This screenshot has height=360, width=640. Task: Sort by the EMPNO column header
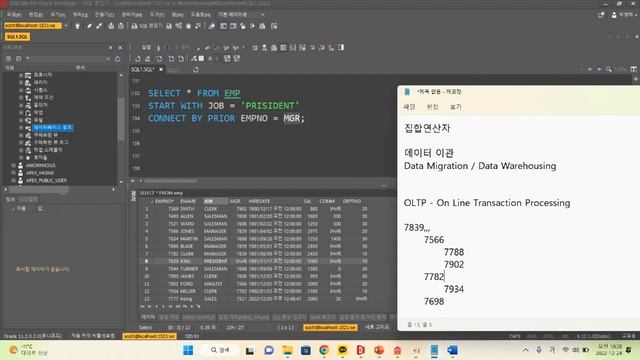pyautogui.click(x=164, y=201)
